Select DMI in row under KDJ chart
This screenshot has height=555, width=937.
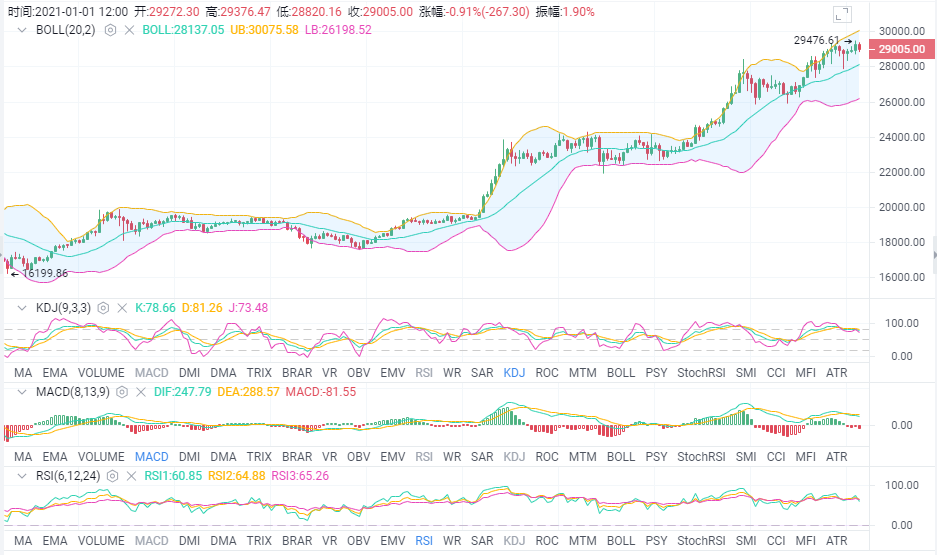(x=189, y=373)
